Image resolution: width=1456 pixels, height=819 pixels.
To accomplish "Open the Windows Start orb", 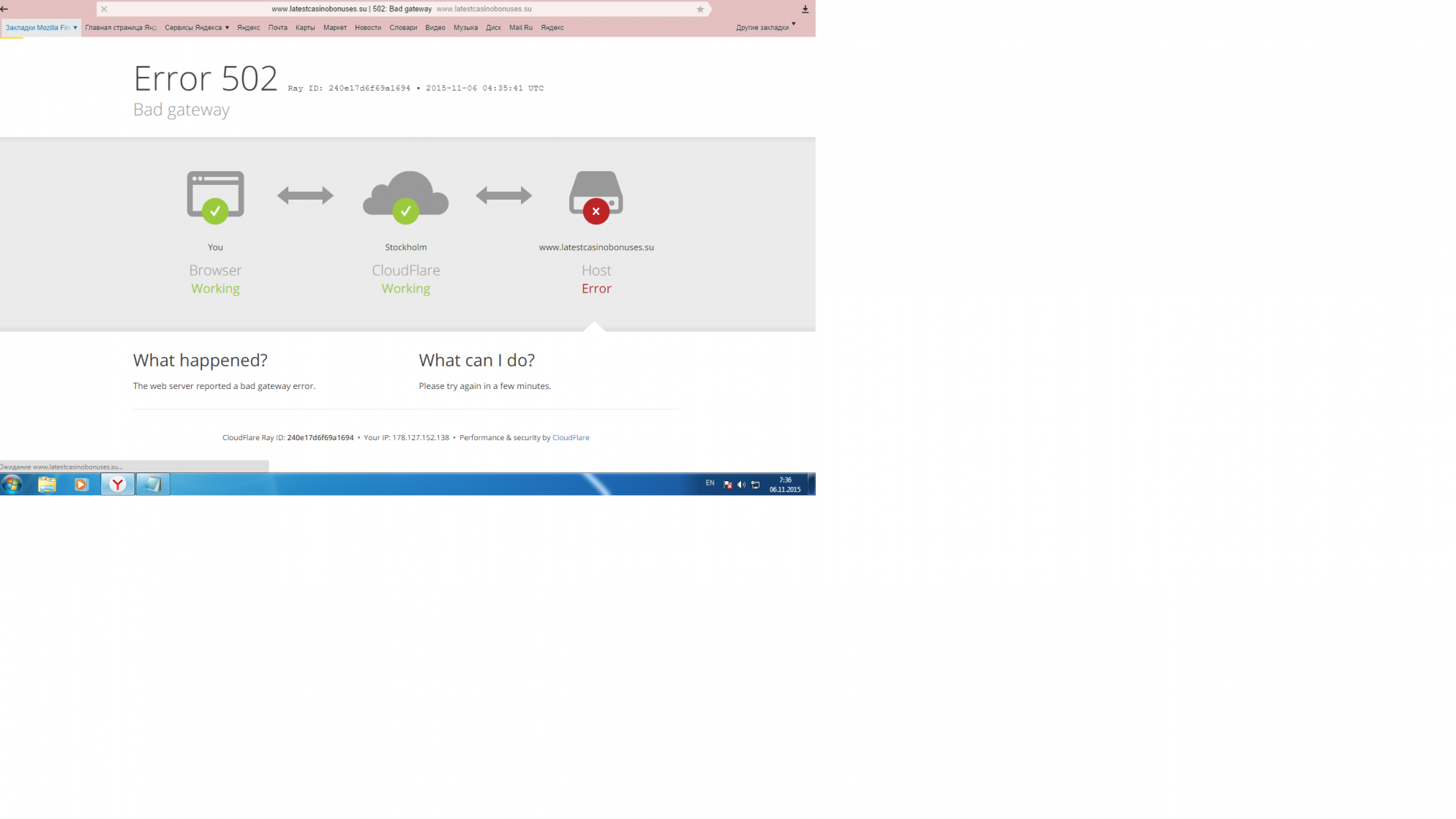I will point(12,484).
